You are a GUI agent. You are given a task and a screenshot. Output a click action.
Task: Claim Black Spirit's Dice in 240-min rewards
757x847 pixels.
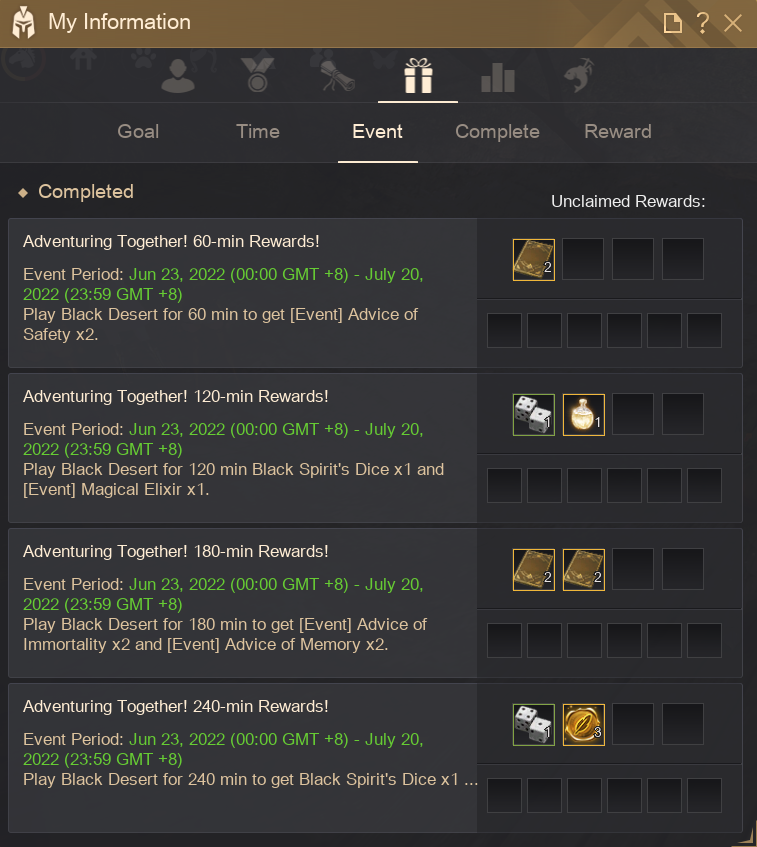[534, 724]
